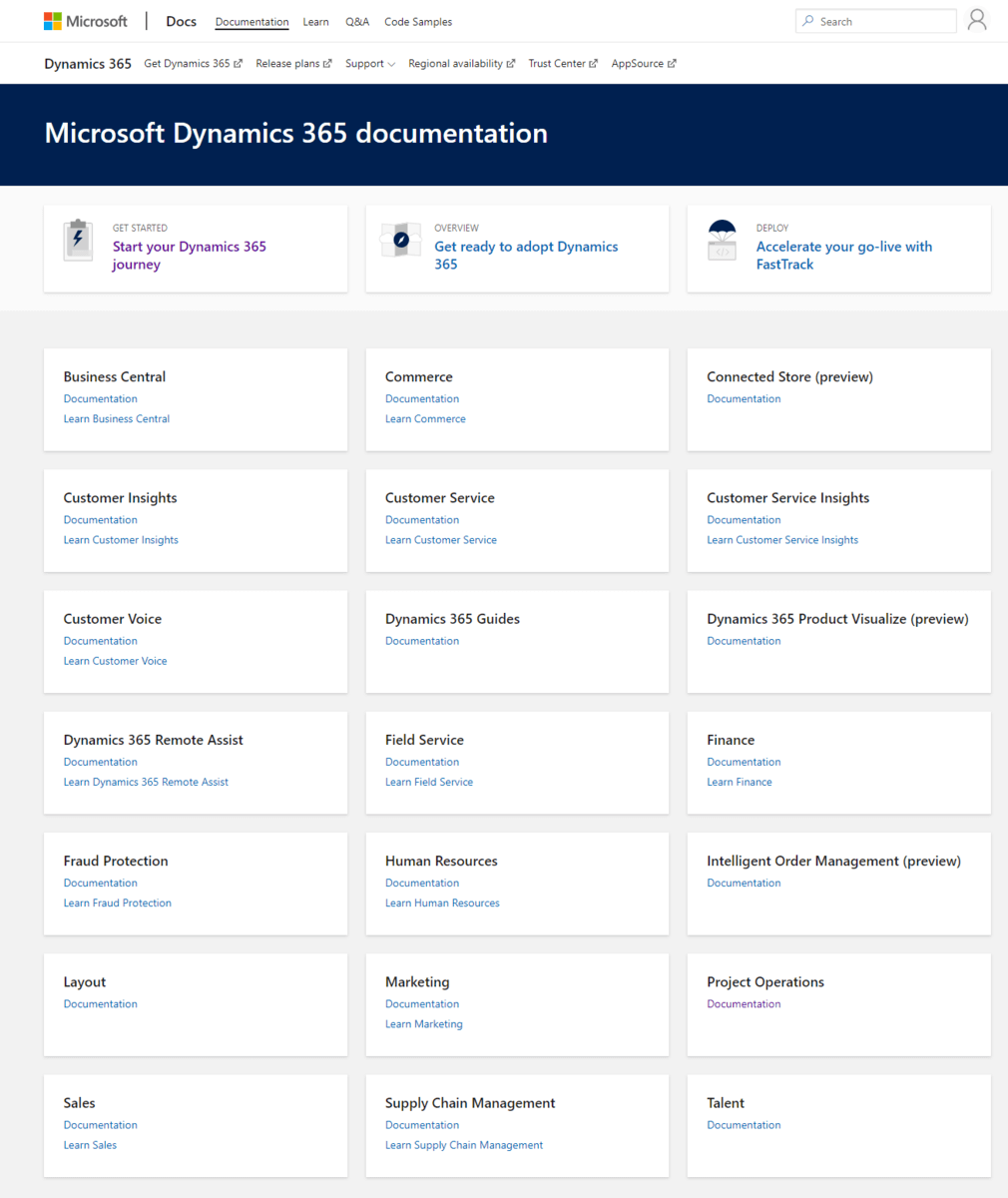Open the user sign-in profile icon
This screenshot has height=1198, width=1008.
click(976, 21)
